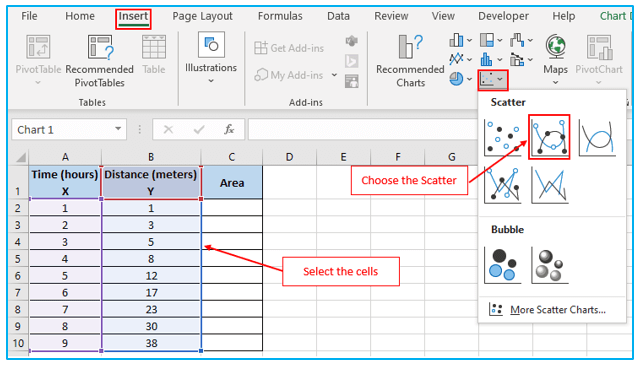
Task: Switch to the Page Layout tab
Action: (x=202, y=16)
